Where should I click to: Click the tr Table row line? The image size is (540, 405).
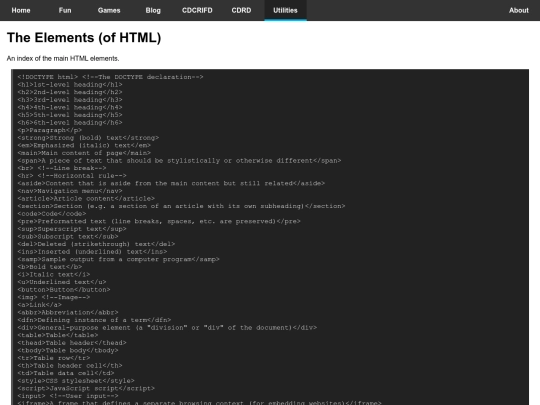54,357
